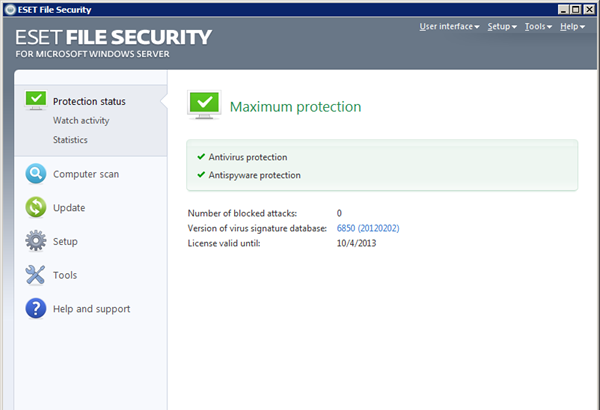The image size is (600, 410).
Task: Click License valid until label
Action: pos(224,243)
